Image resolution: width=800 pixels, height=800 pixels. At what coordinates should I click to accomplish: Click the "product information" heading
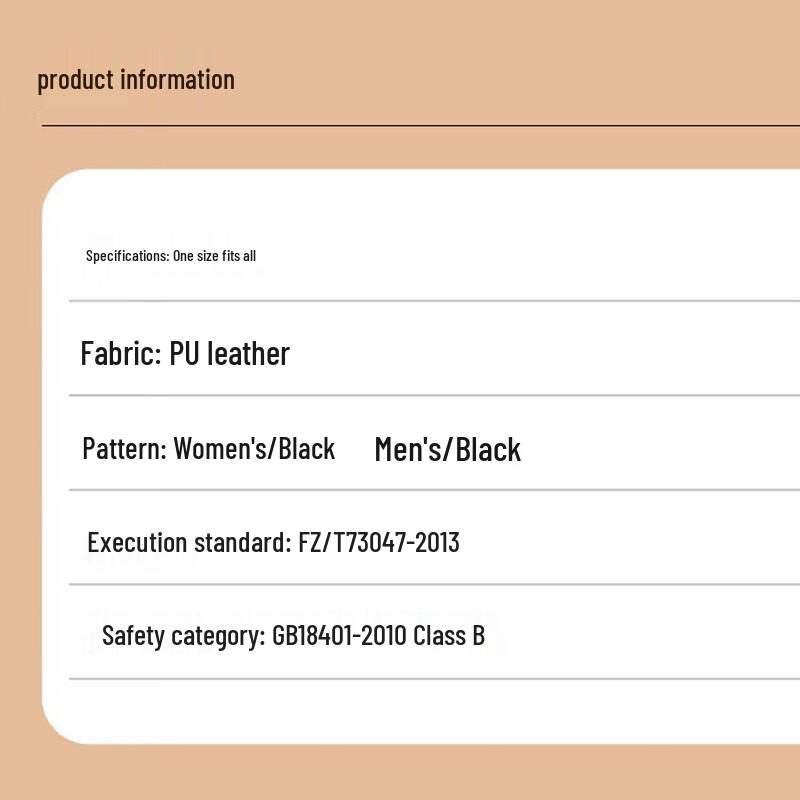tap(136, 80)
